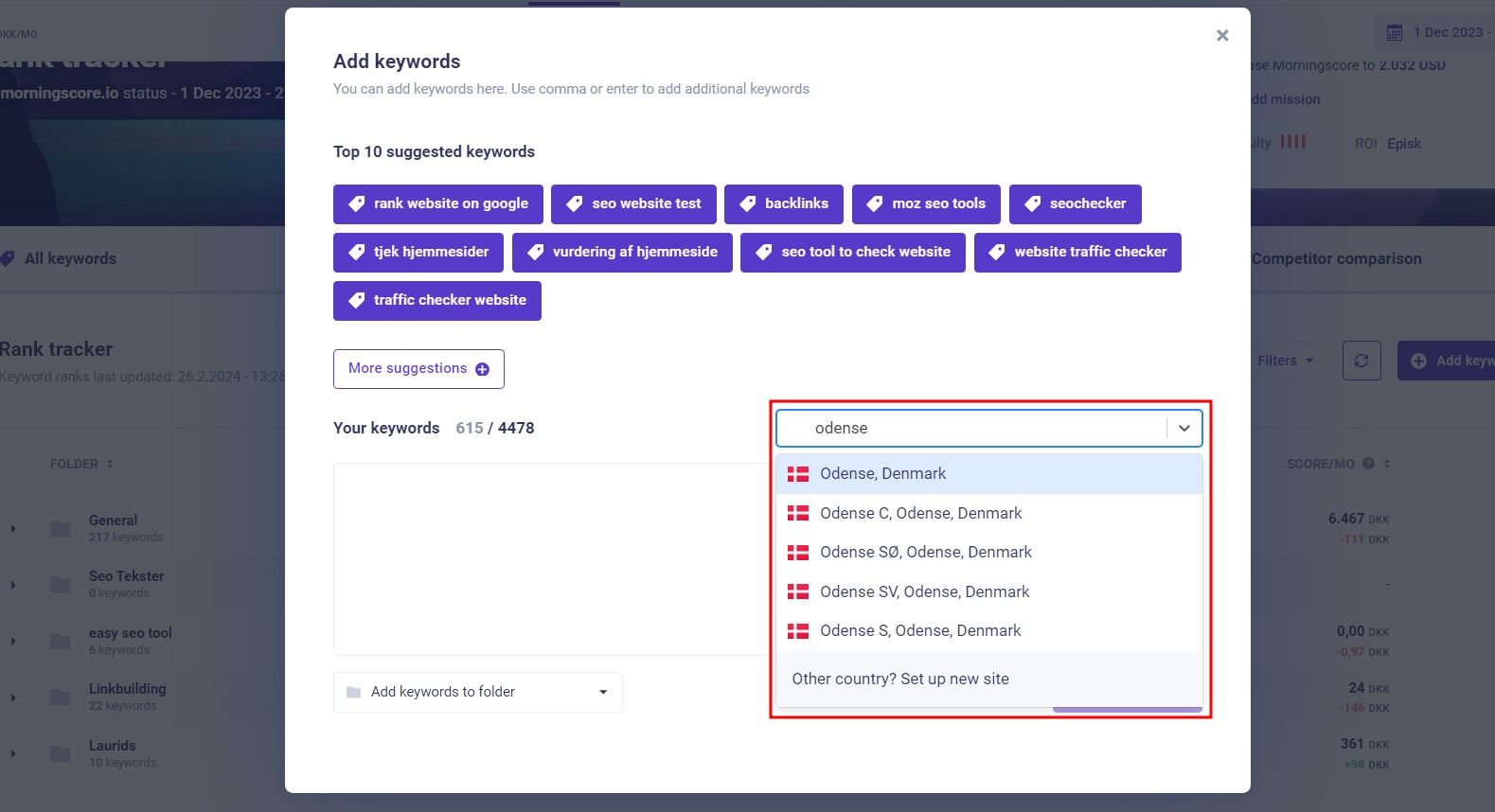The width and height of the screenshot is (1495, 812).
Task: Choose the 'moz seo tools' keyword tag
Action: pyautogui.click(x=925, y=203)
